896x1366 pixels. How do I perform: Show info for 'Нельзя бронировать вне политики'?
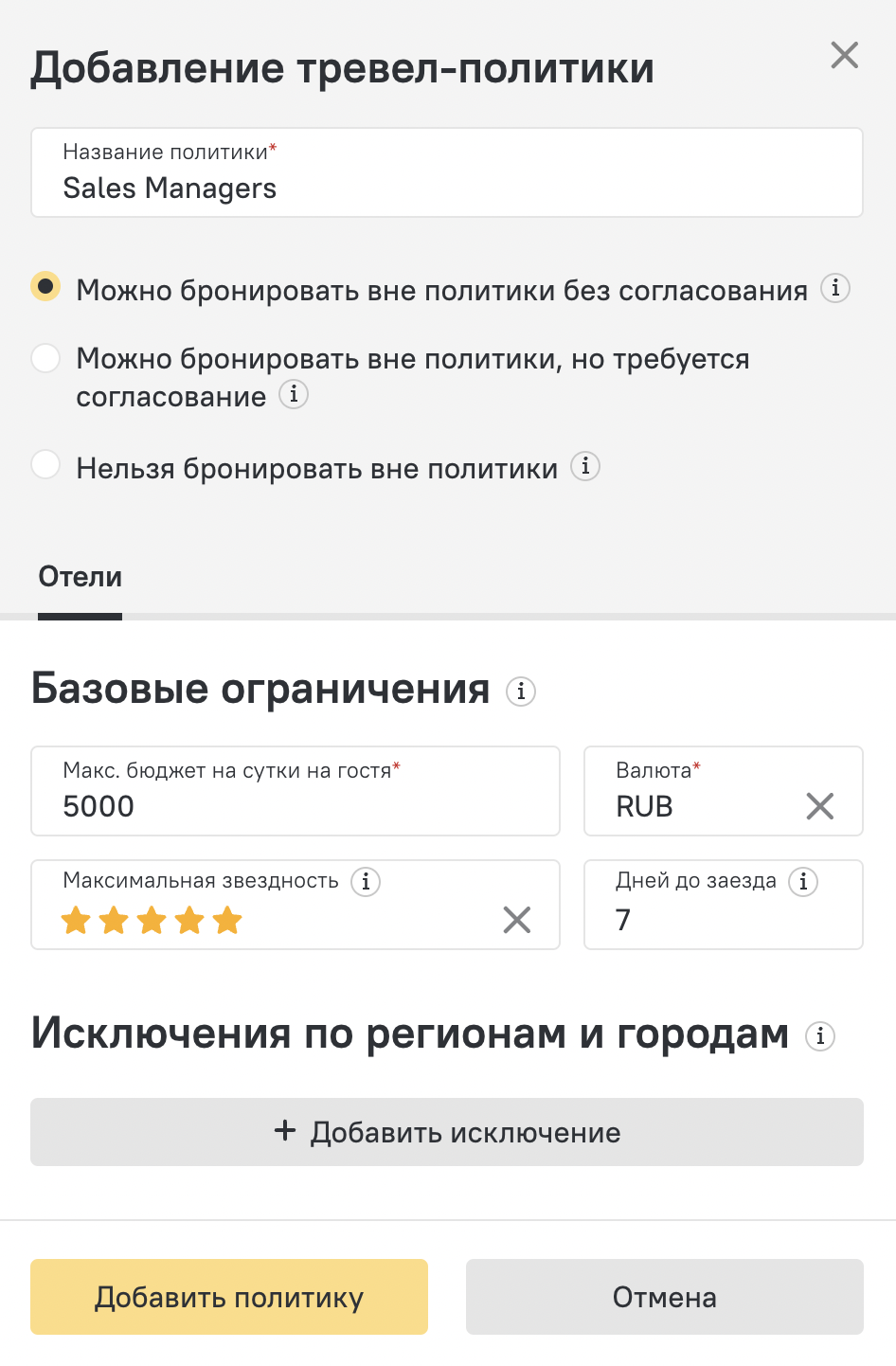click(x=585, y=466)
